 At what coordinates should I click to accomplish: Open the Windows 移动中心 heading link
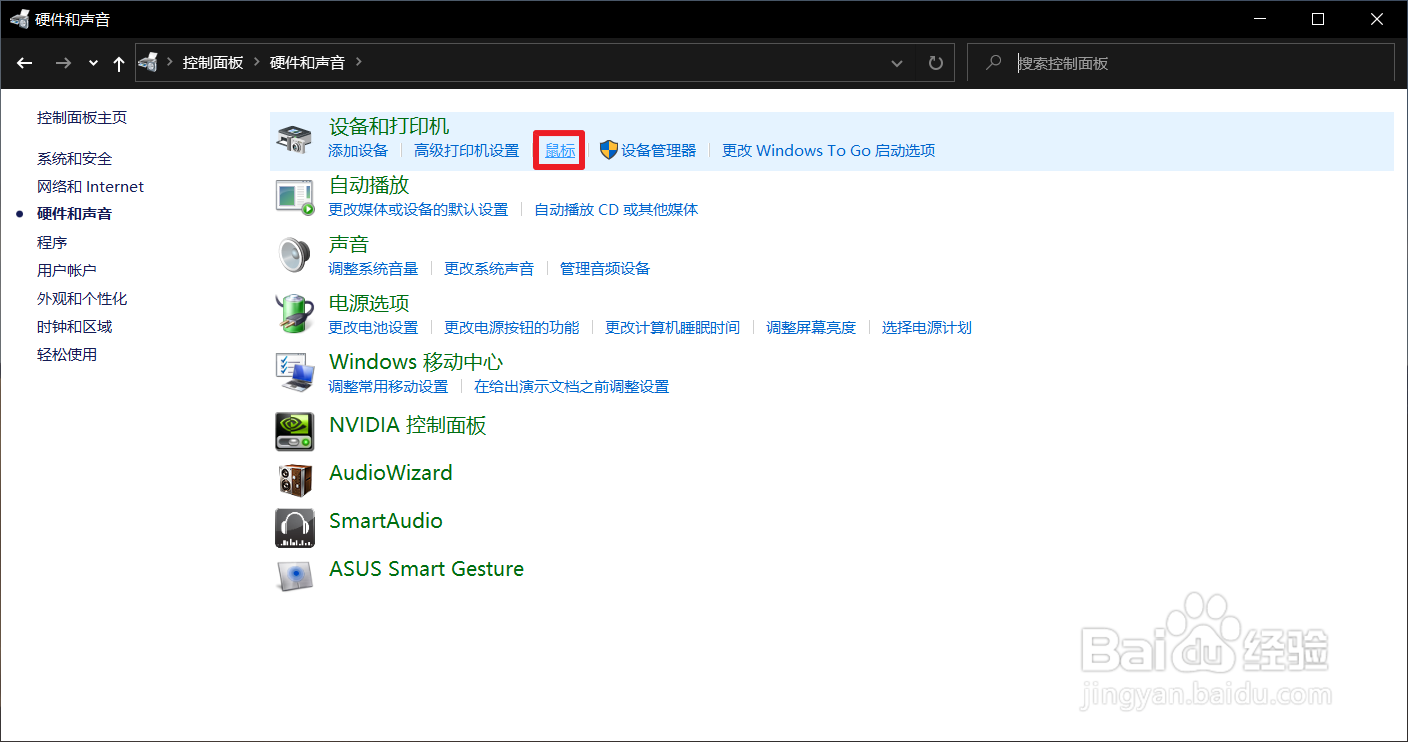(416, 362)
